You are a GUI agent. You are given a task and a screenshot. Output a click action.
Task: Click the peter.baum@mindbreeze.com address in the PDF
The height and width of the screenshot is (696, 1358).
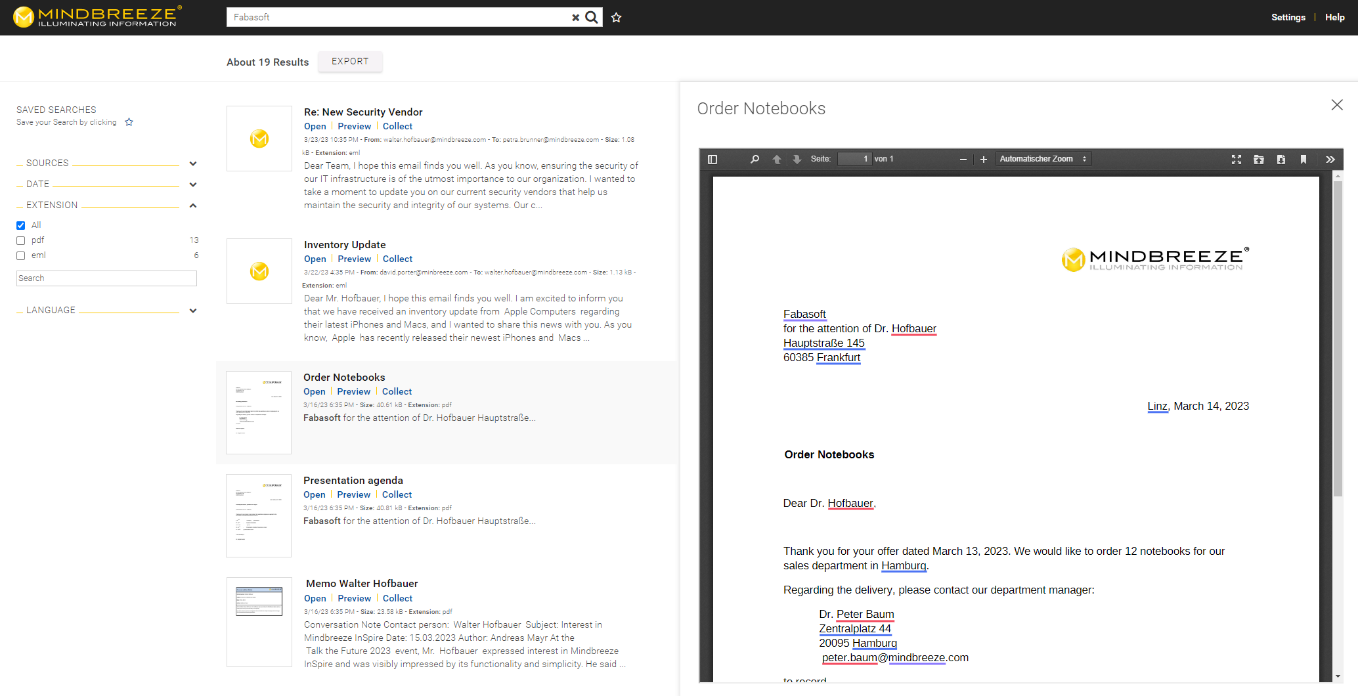coord(896,658)
